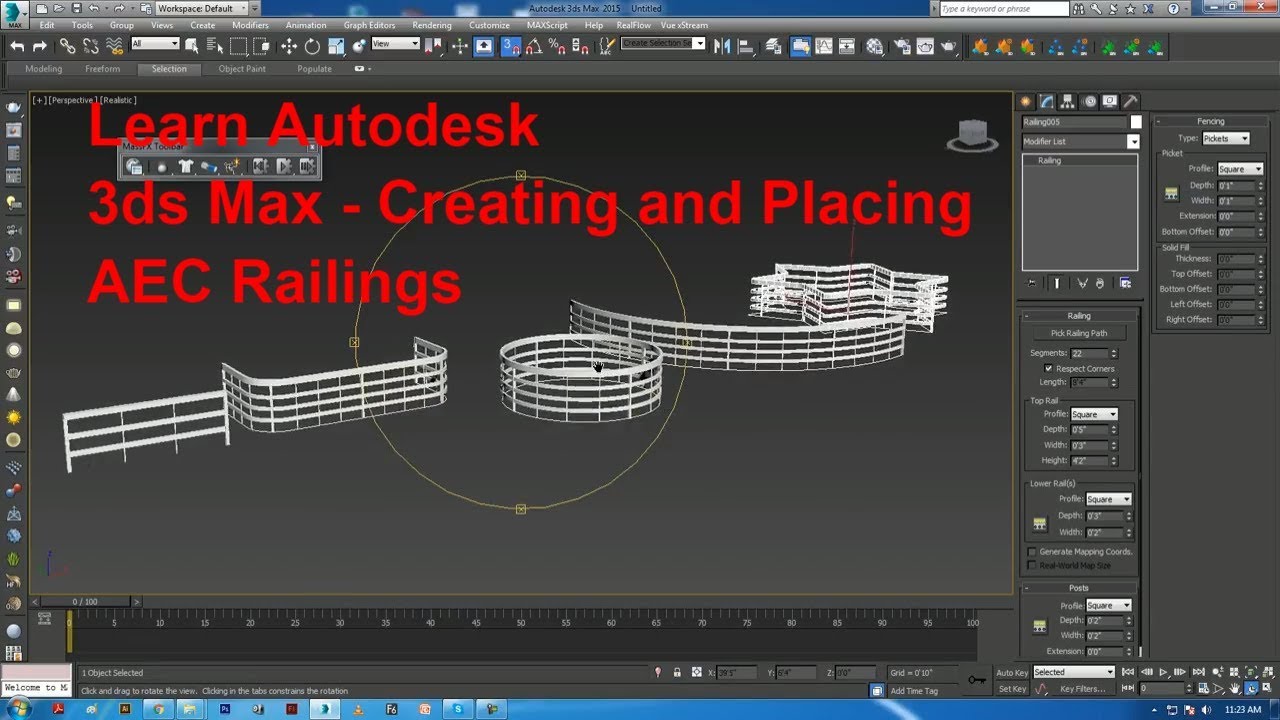Viewport: 1280px width, 720px height.
Task: Open the Top Rail Profile dropdown
Action: [1094, 414]
